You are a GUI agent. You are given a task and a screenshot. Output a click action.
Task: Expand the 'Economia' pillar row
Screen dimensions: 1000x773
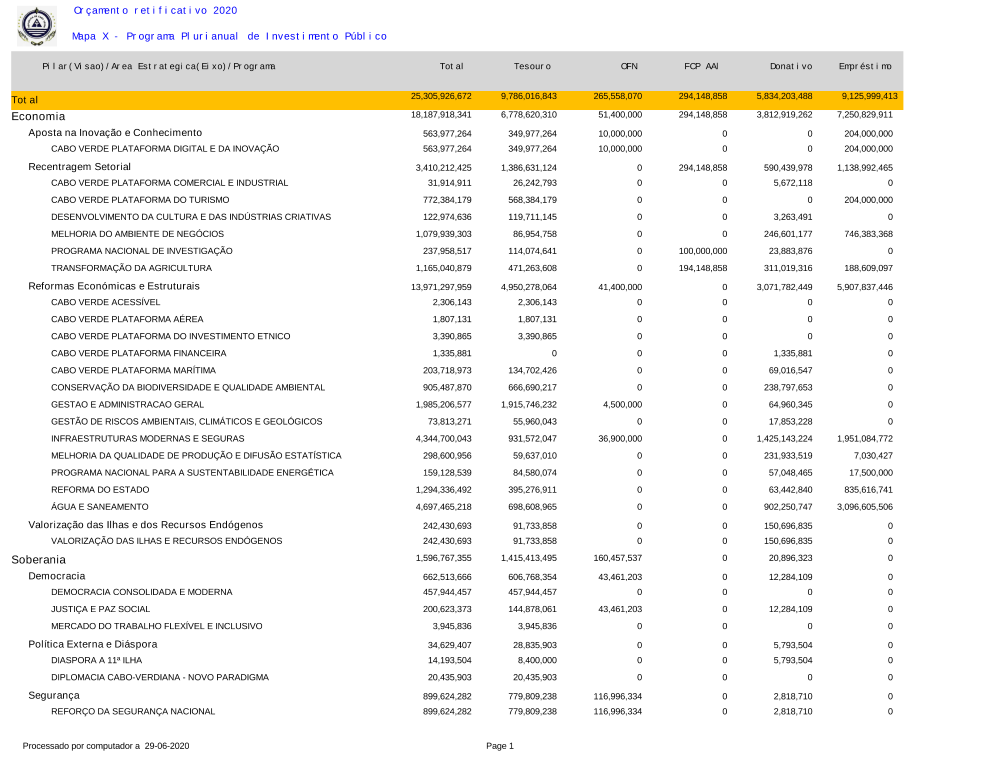click(38, 116)
